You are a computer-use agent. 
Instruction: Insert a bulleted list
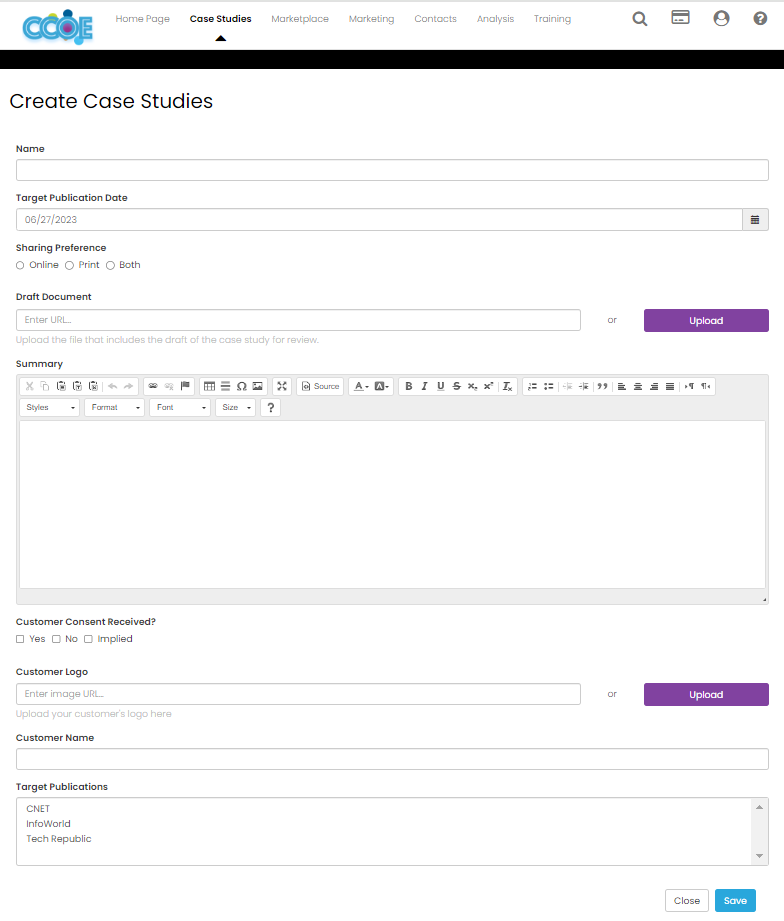[x=549, y=386]
